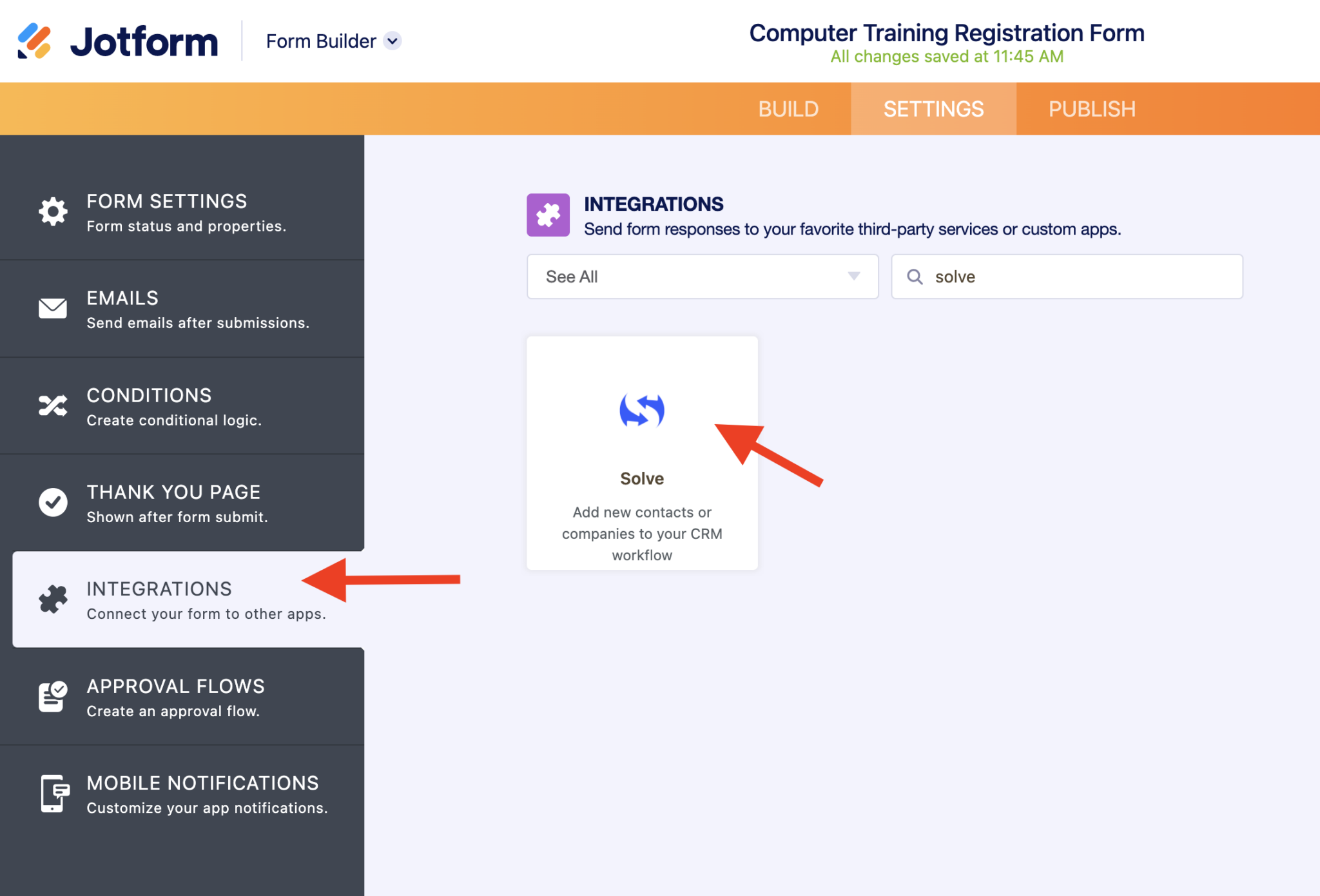1320x896 pixels.
Task: Open the See All dropdown arrow chevron
Action: (x=854, y=277)
